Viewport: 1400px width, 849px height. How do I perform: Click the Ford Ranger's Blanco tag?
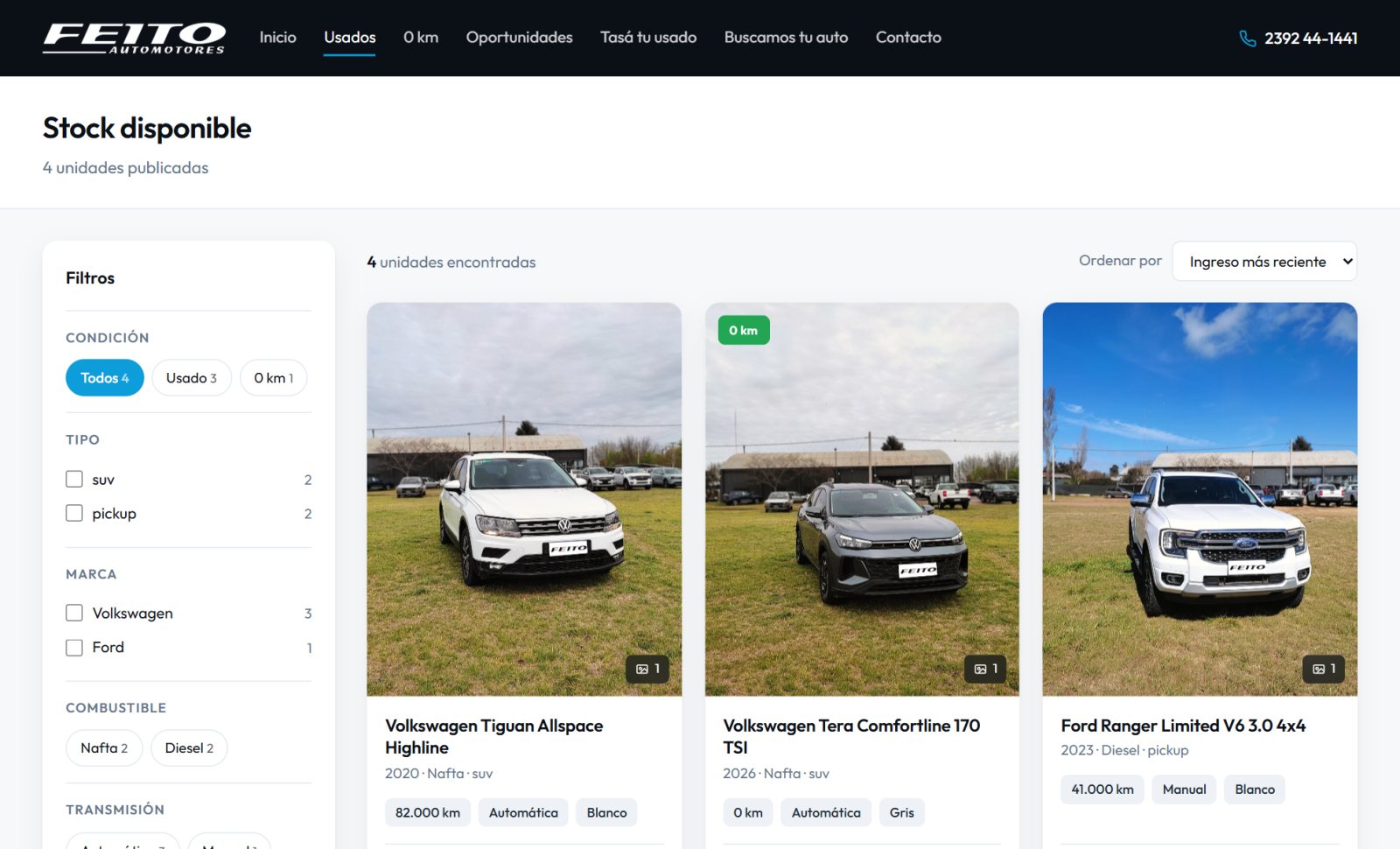1255,789
